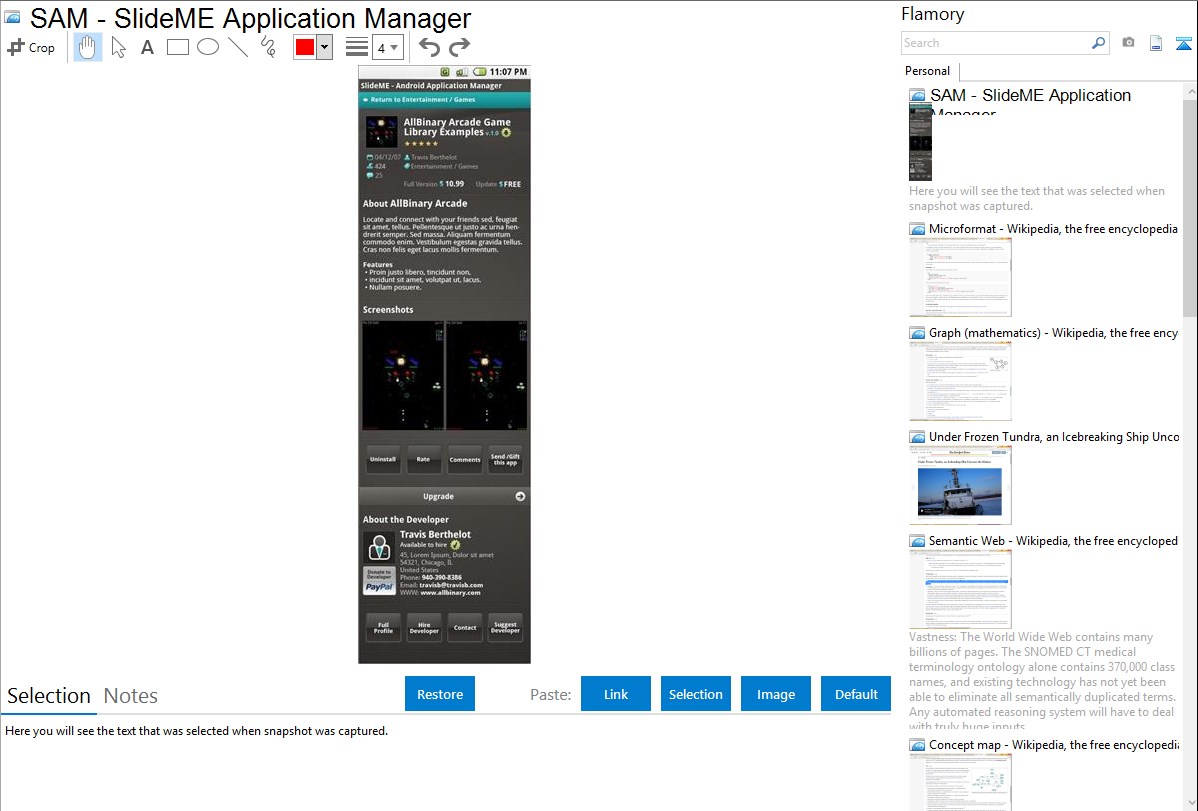
Task: Switch to the Selection tab
Action: tap(49, 696)
